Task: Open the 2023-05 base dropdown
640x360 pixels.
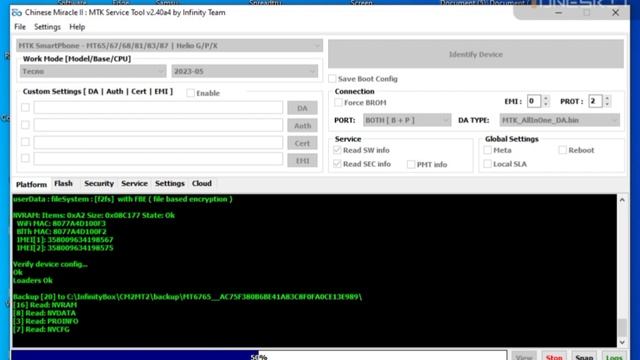Action: point(244,71)
